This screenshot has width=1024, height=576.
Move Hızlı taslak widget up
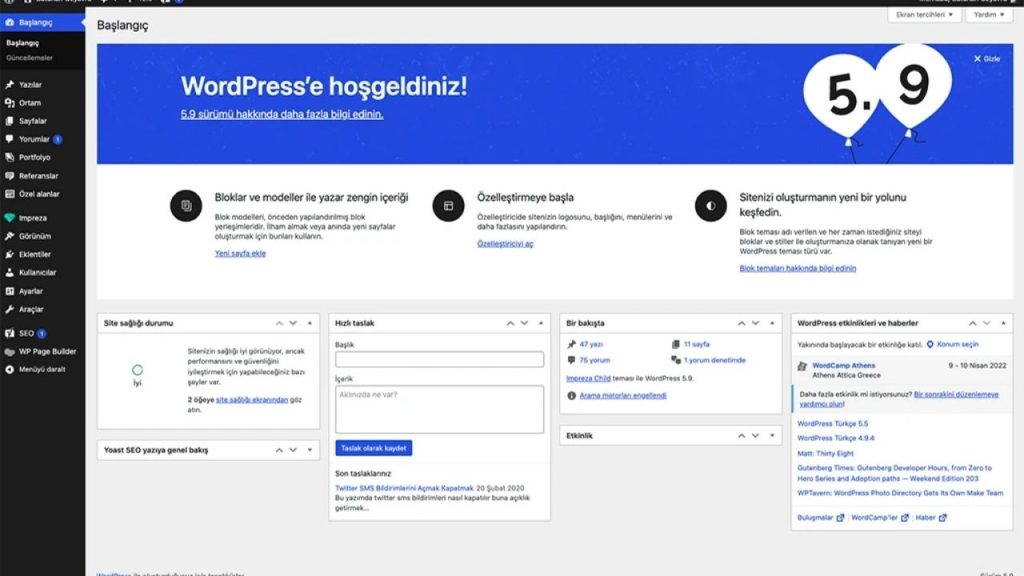[510, 323]
